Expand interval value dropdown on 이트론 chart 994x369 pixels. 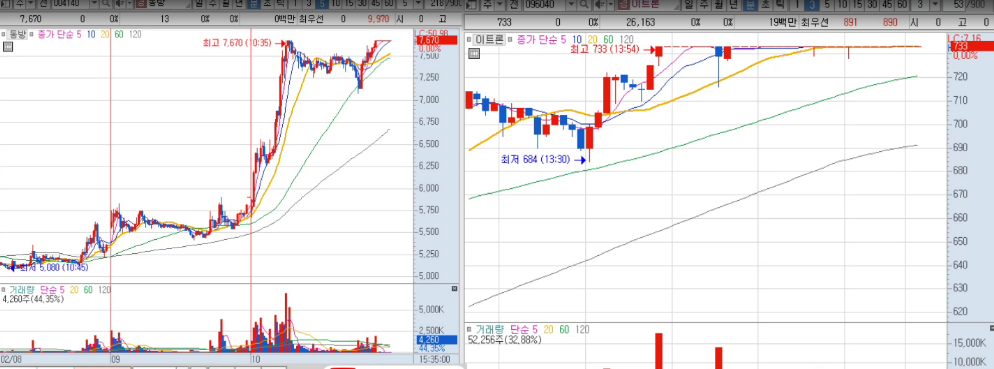936,4
